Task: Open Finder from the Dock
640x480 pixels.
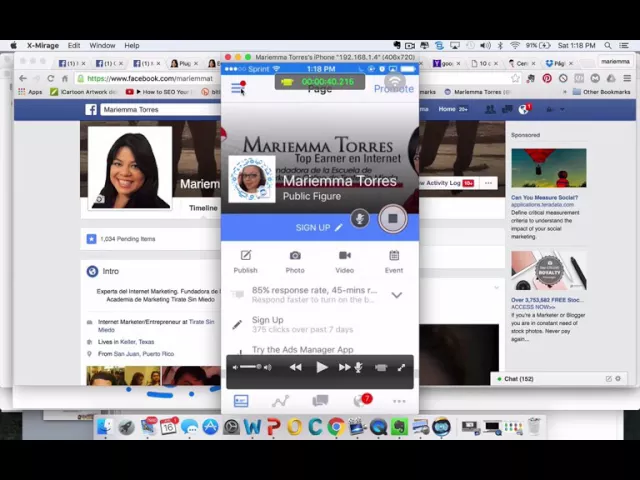Action: click(105, 427)
